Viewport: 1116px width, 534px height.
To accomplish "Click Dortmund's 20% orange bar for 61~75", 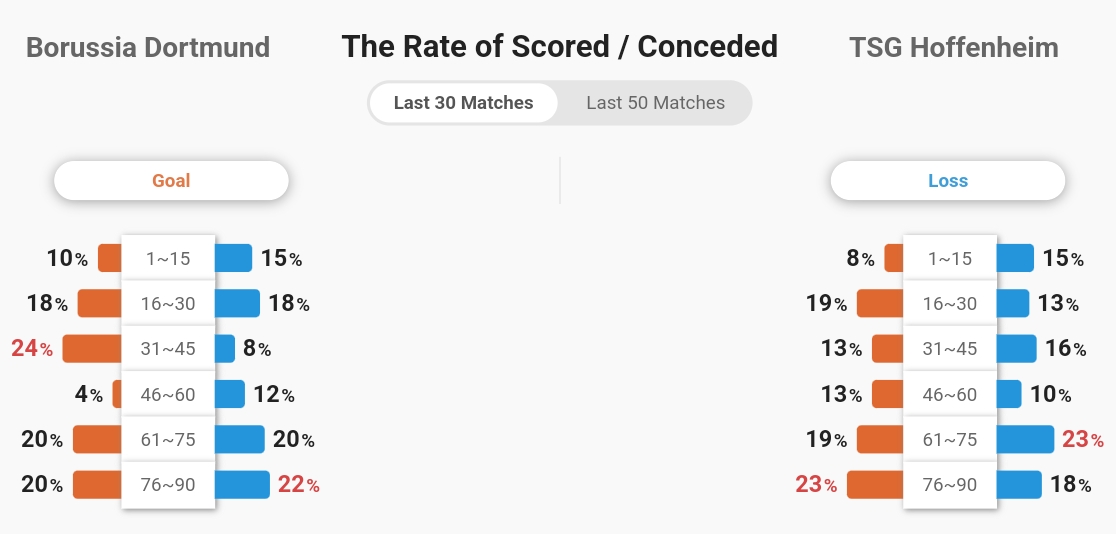I will 97,439.
